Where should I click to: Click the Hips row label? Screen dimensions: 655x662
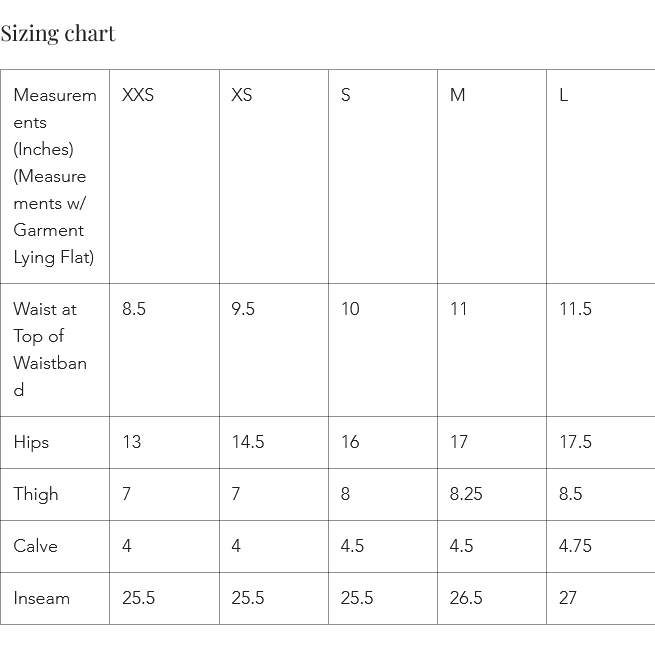pos(31,442)
